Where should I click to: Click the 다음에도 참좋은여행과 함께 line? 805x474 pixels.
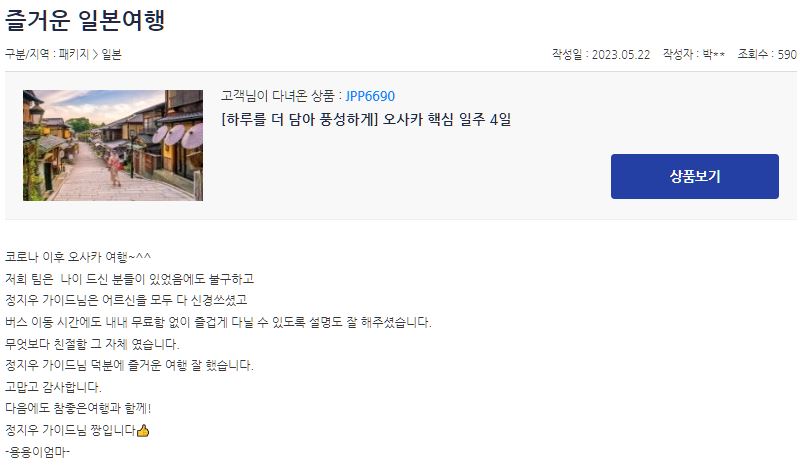click(78, 408)
